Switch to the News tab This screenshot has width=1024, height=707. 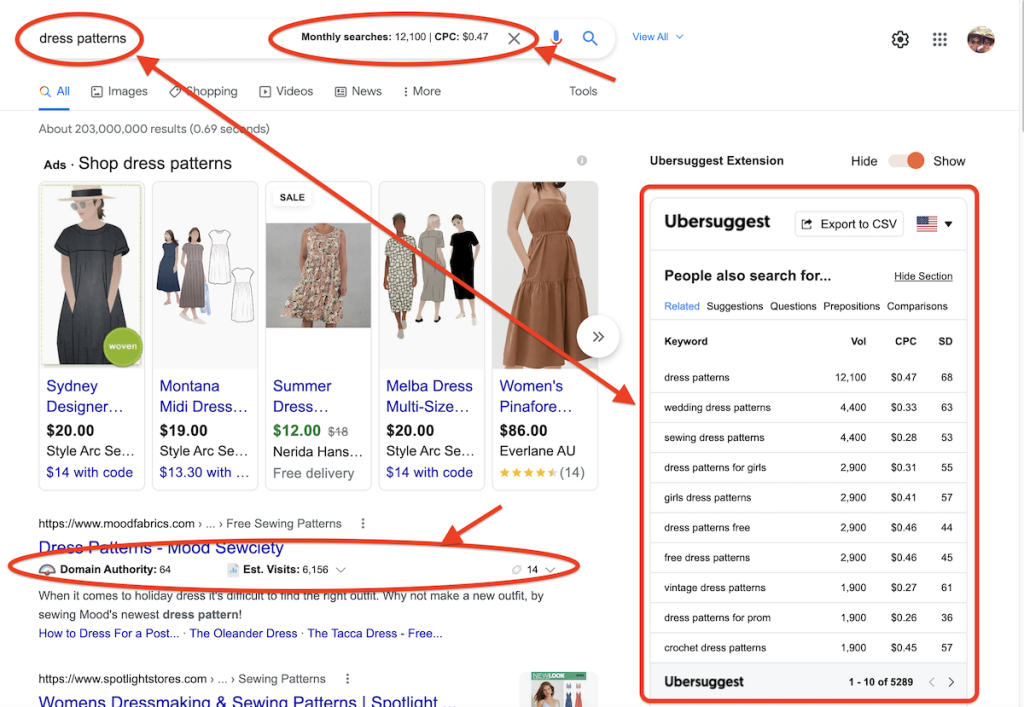(x=358, y=91)
